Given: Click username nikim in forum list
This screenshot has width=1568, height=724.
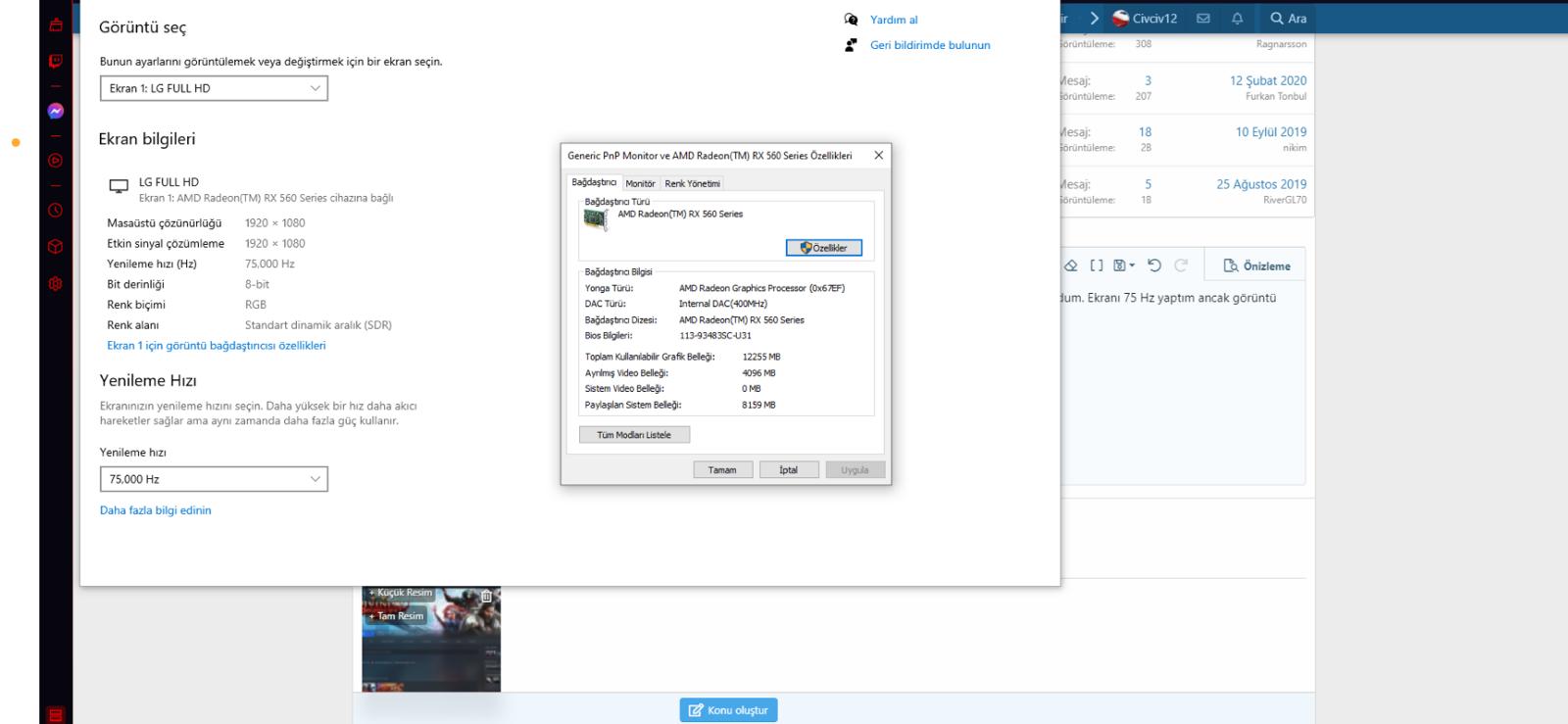Looking at the screenshot, I should point(1295,148).
